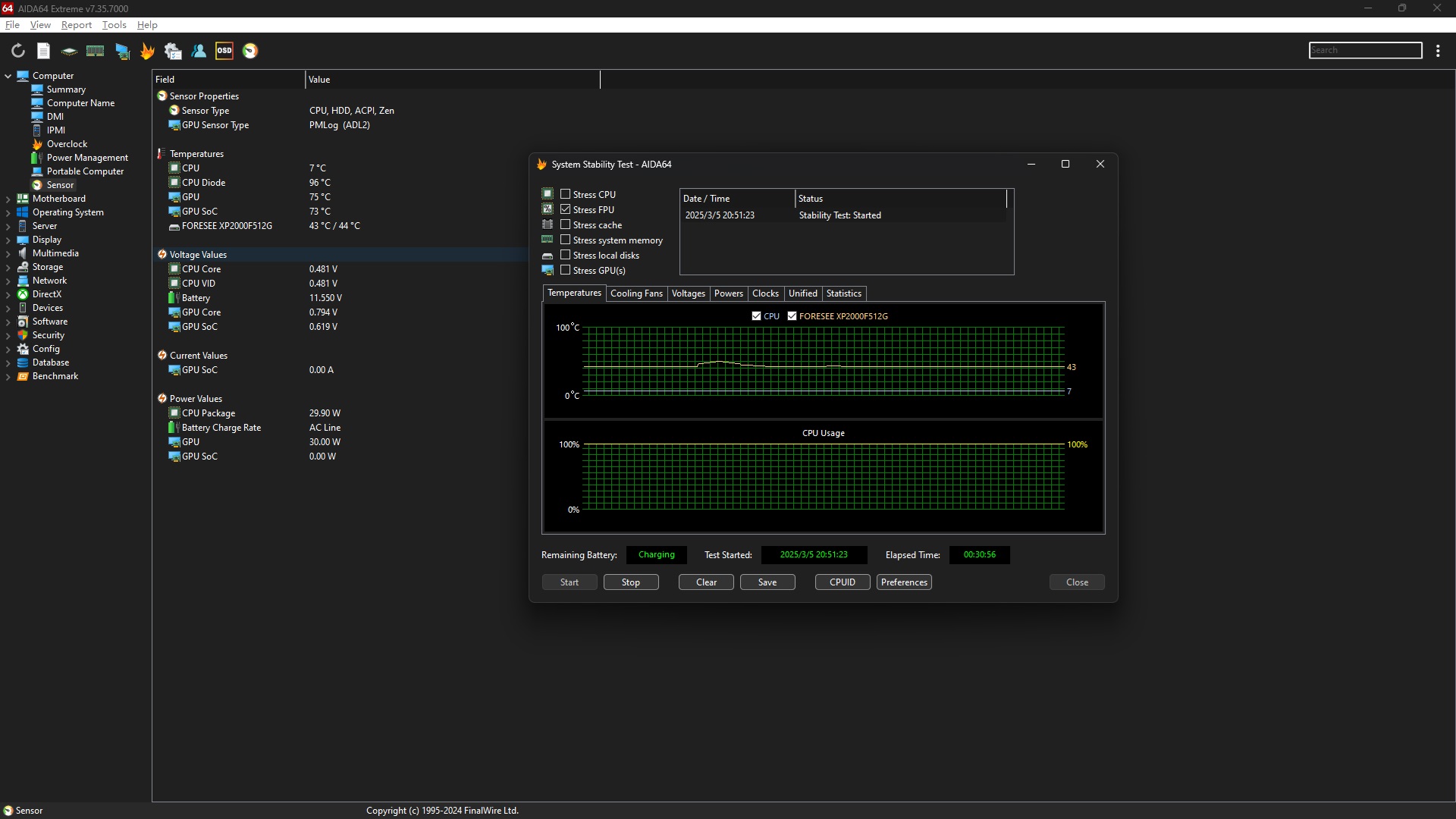1456x819 pixels.
Task: Select the Portable Computer tree item
Action: pyautogui.click(x=85, y=171)
